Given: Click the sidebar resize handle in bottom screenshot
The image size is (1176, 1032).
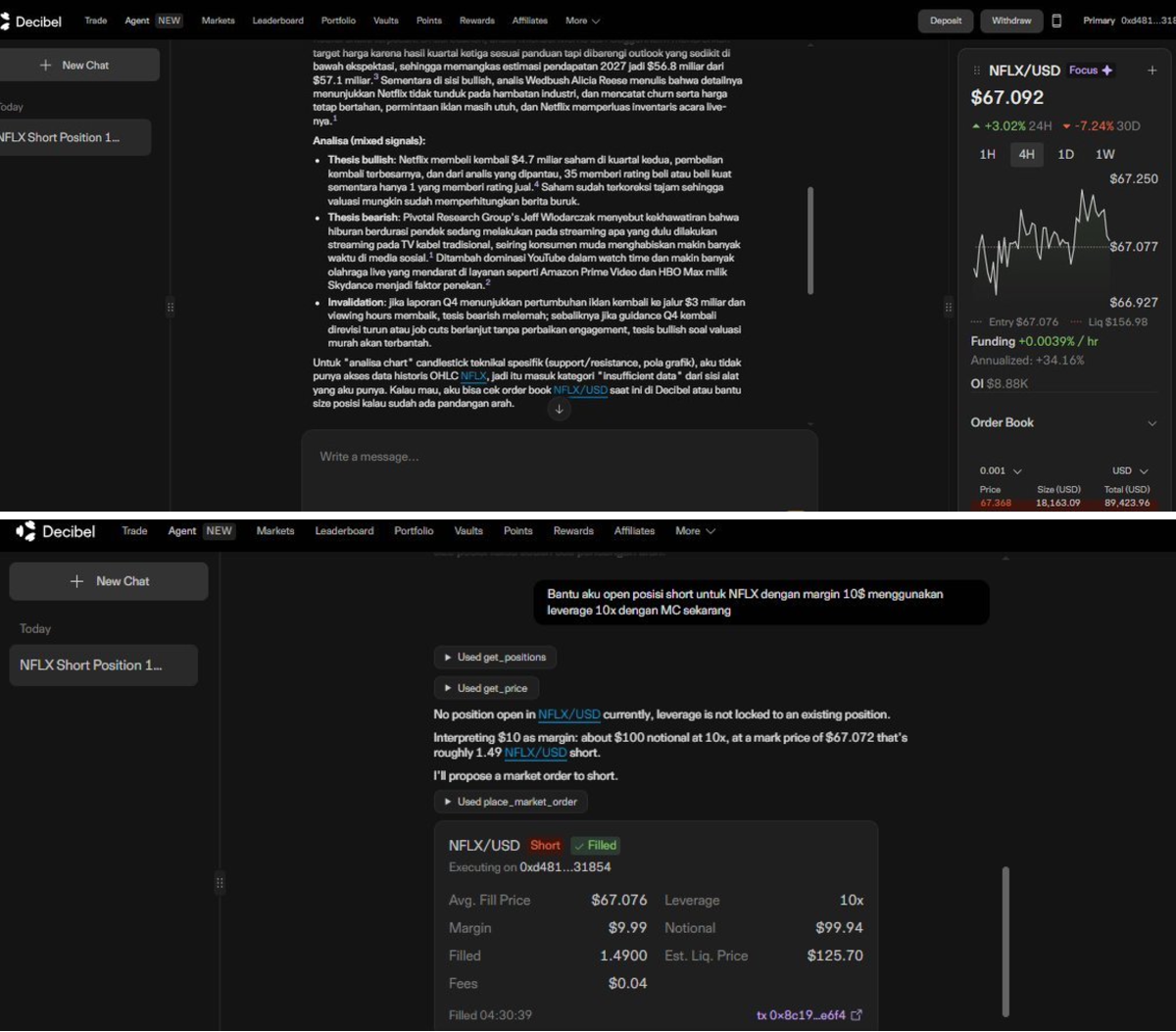Looking at the screenshot, I should point(220,883).
